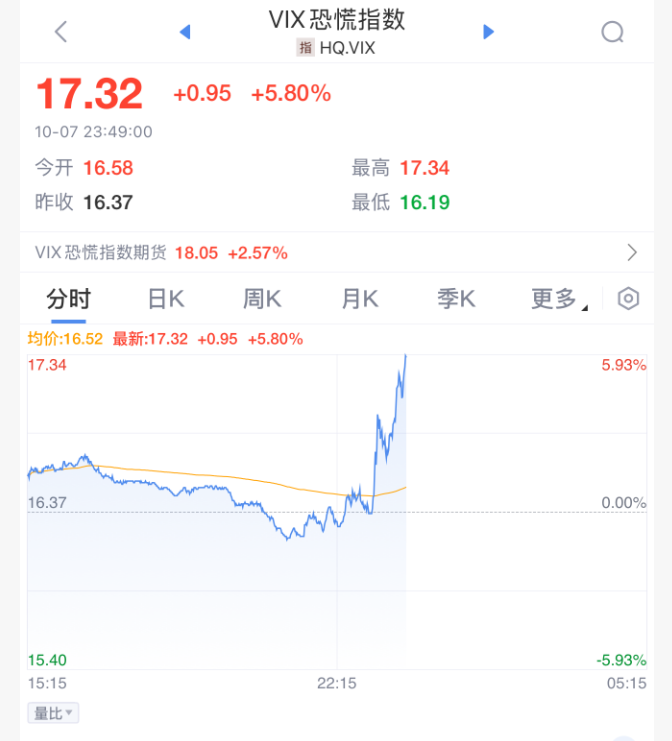Image resolution: width=672 pixels, height=741 pixels.
Task: Tap the index badge icon beside HQ.VIX
Action: [x=305, y=47]
